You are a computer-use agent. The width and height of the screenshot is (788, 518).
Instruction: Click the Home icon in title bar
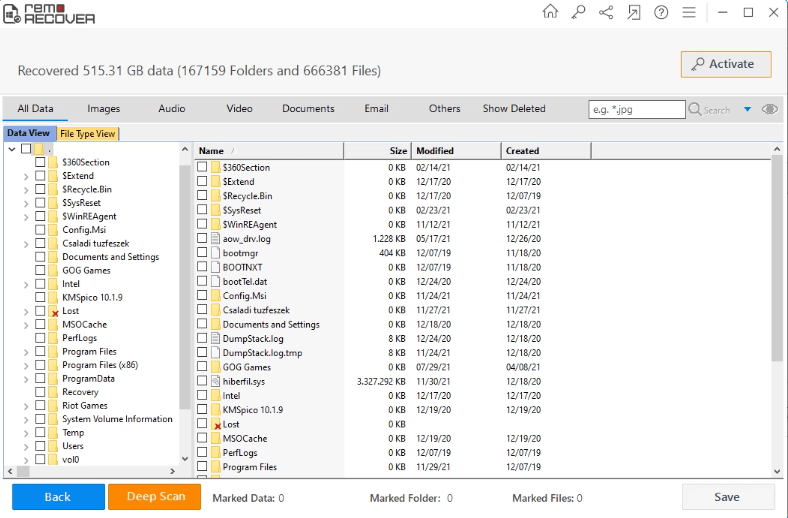point(550,13)
